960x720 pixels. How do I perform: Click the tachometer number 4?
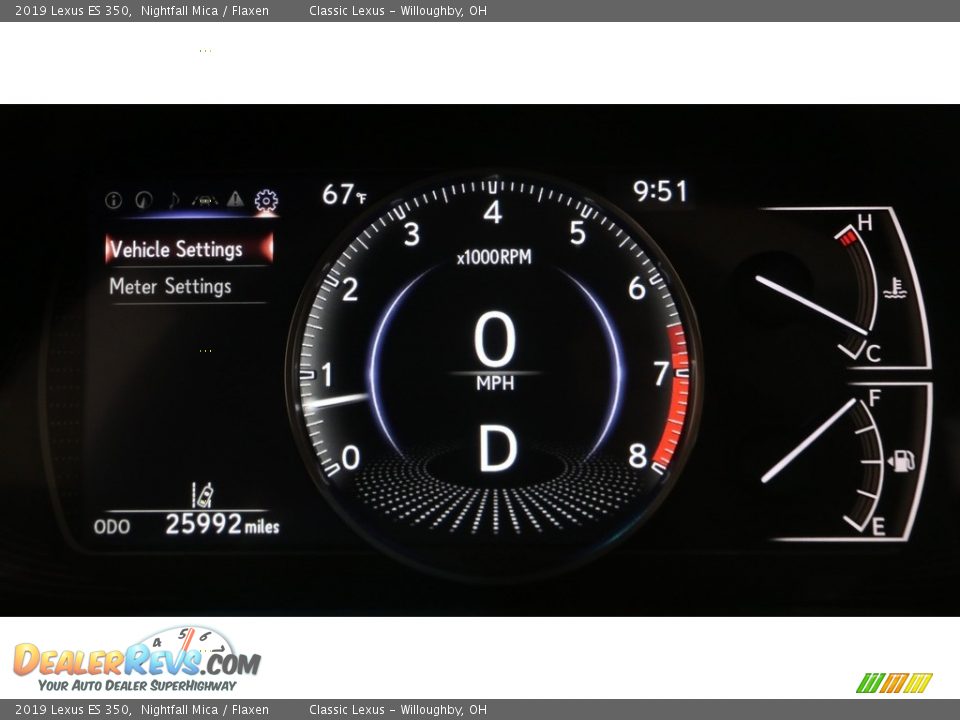tap(493, 212)
